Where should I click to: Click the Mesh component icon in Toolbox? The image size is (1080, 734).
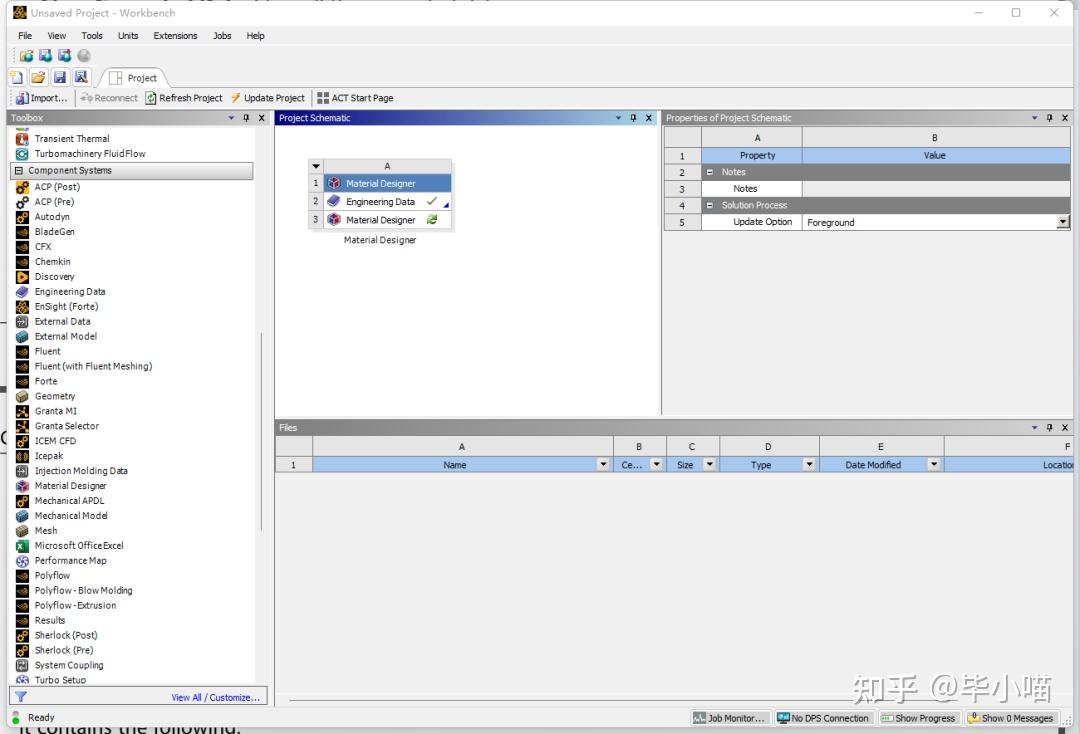(22, 531)
